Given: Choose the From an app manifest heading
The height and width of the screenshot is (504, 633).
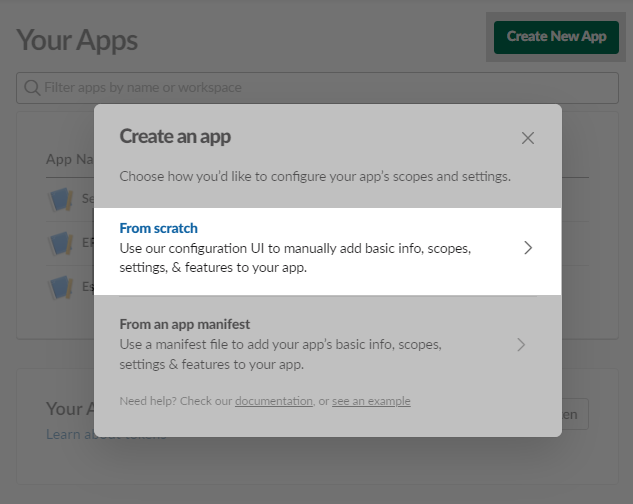Looking at the screenshot, I should 184,324.
